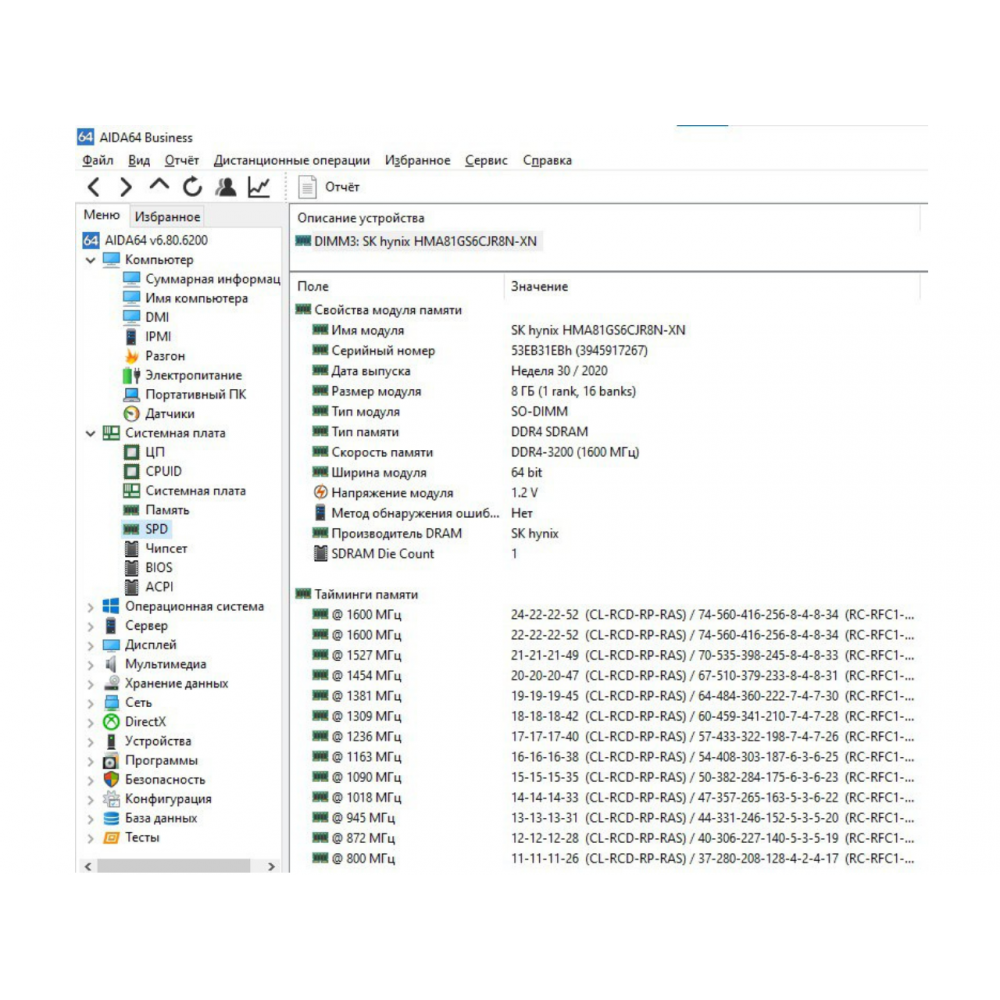
Task: Go forward with the right arrow toolbar icon
Action: tap(126, 187)
